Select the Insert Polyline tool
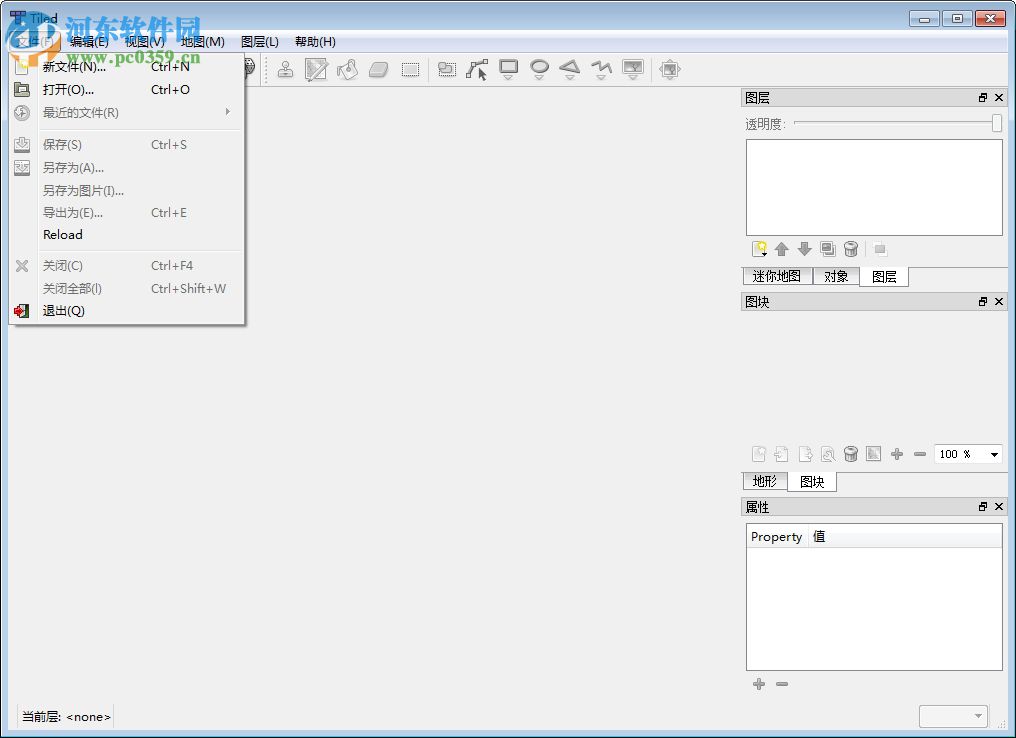The image size is (1016, 738). click(x=601, y=67)
